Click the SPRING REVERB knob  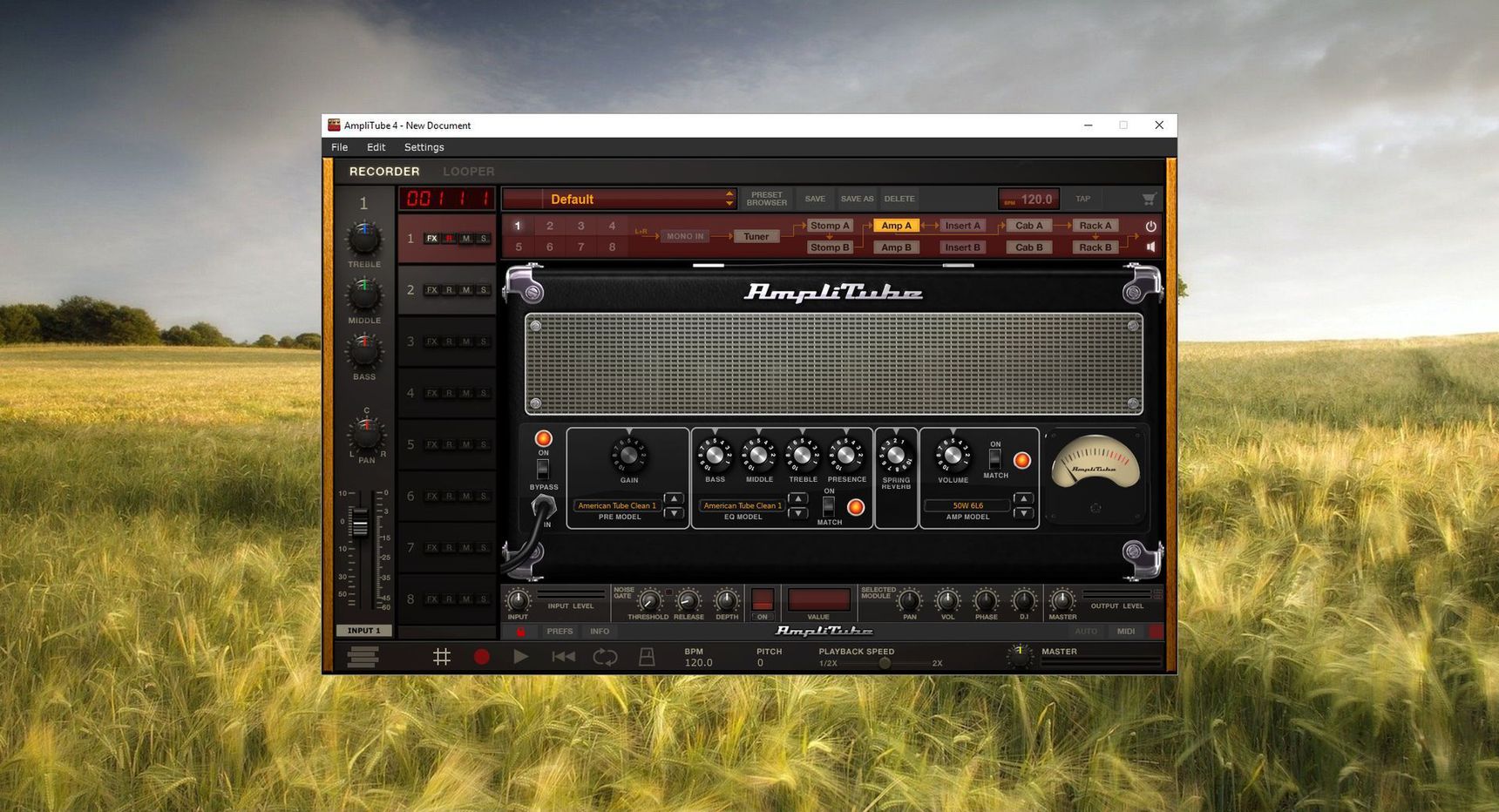tap(896, 455)
